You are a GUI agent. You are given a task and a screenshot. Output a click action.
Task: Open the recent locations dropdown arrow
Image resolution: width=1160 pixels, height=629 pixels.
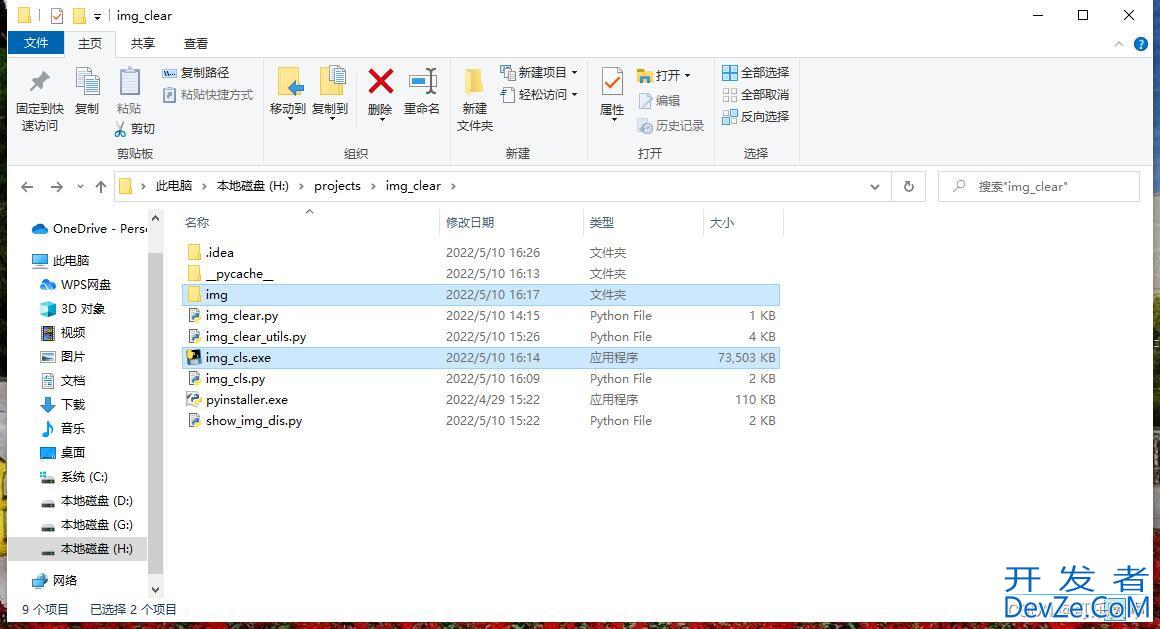tap(80, 186)
